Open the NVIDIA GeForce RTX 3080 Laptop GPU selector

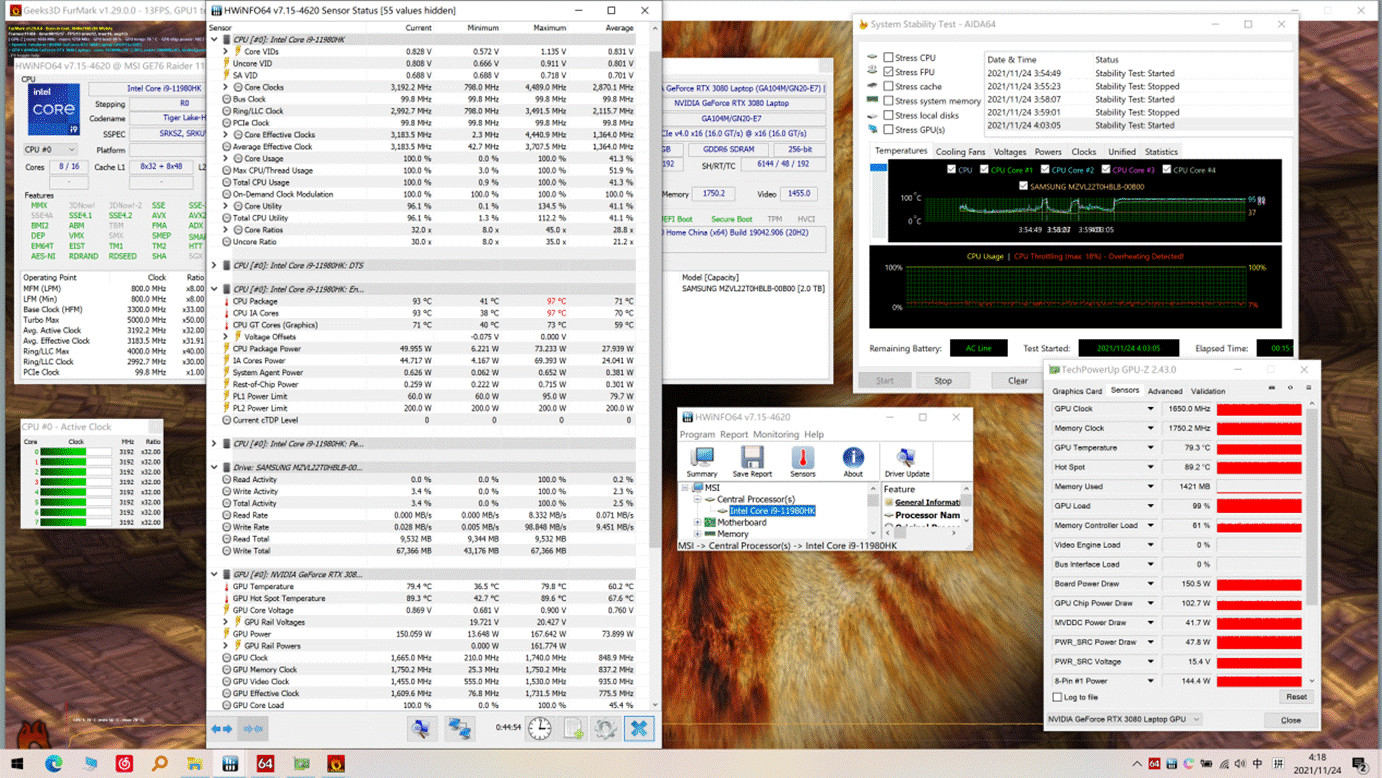pyautogui.click(x=1124, y=720)
